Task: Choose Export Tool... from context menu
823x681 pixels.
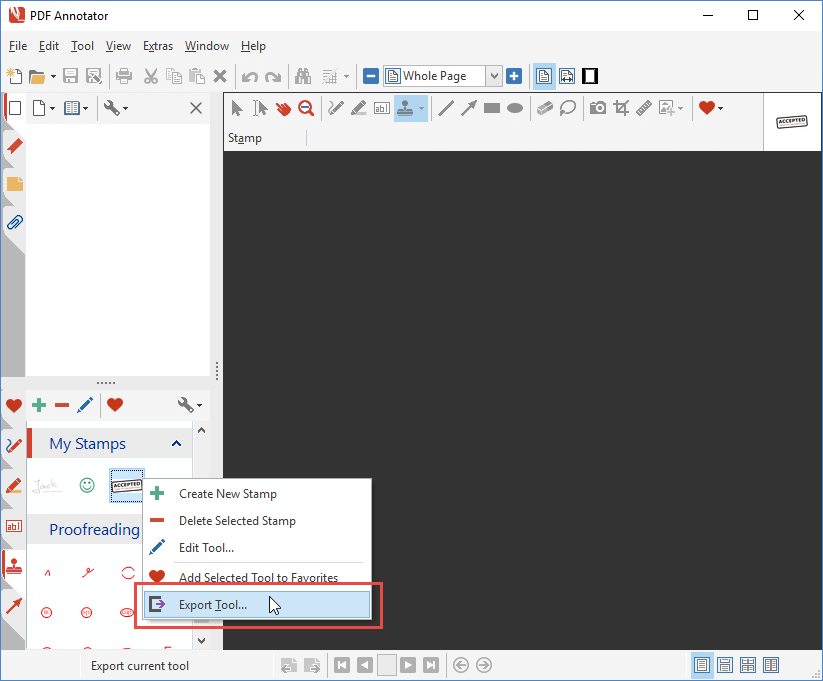Action: (257, 605)
